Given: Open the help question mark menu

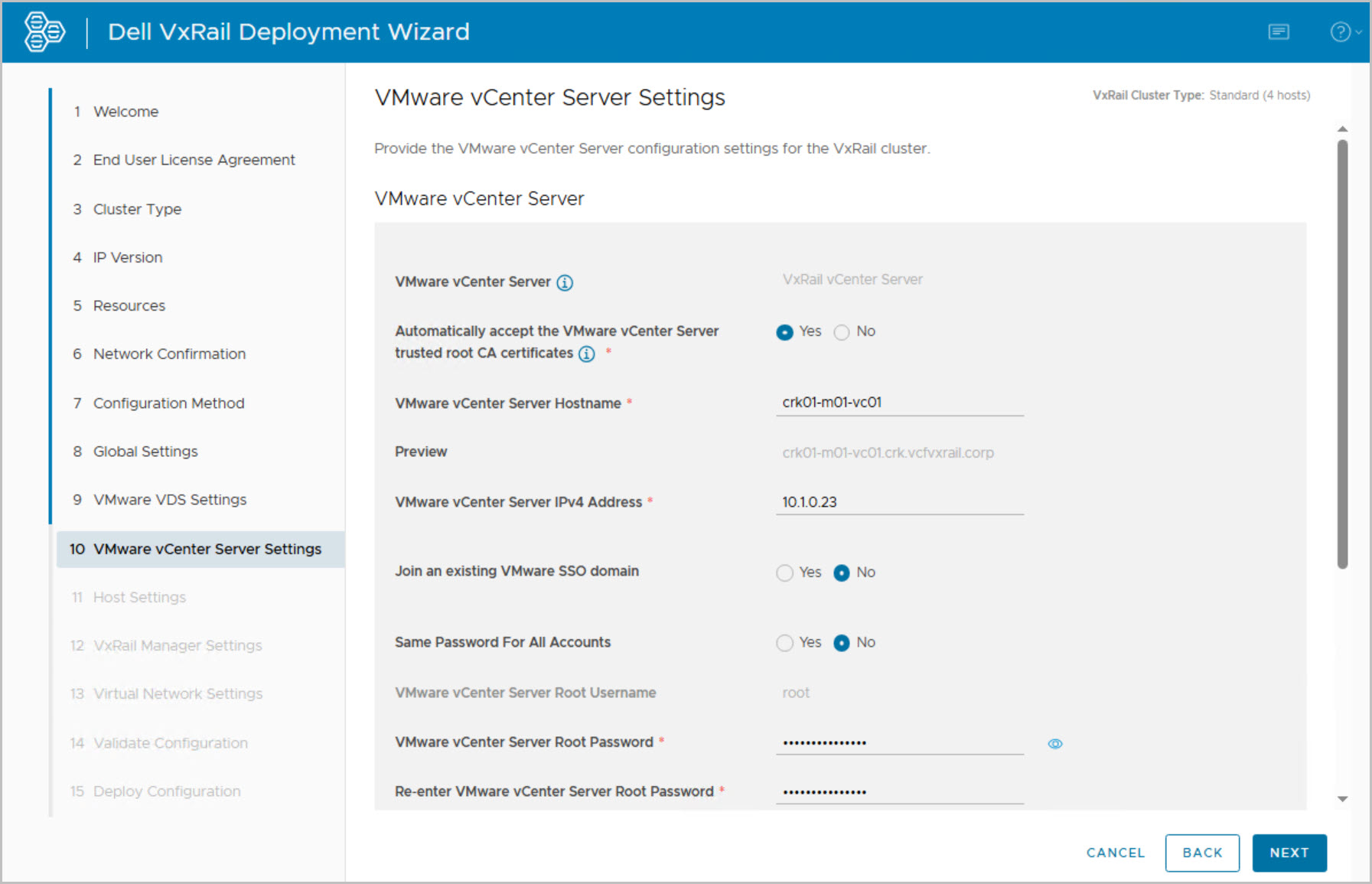Looking at the screenshot, I should (x=1341, y=32).
